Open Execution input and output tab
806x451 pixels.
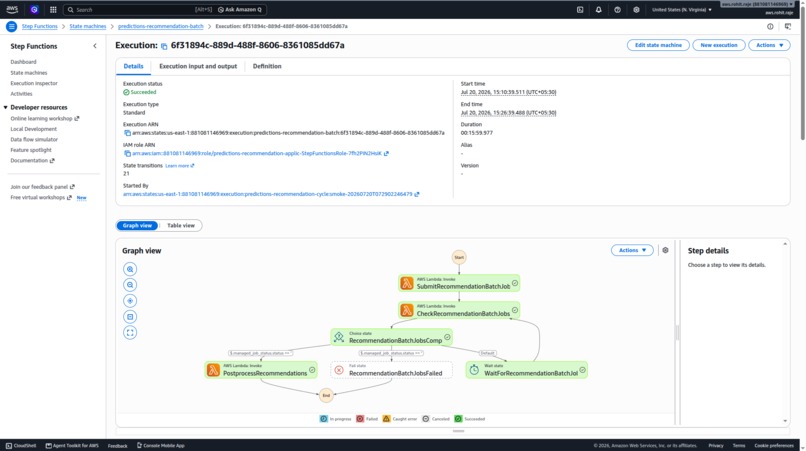(198, 66)
